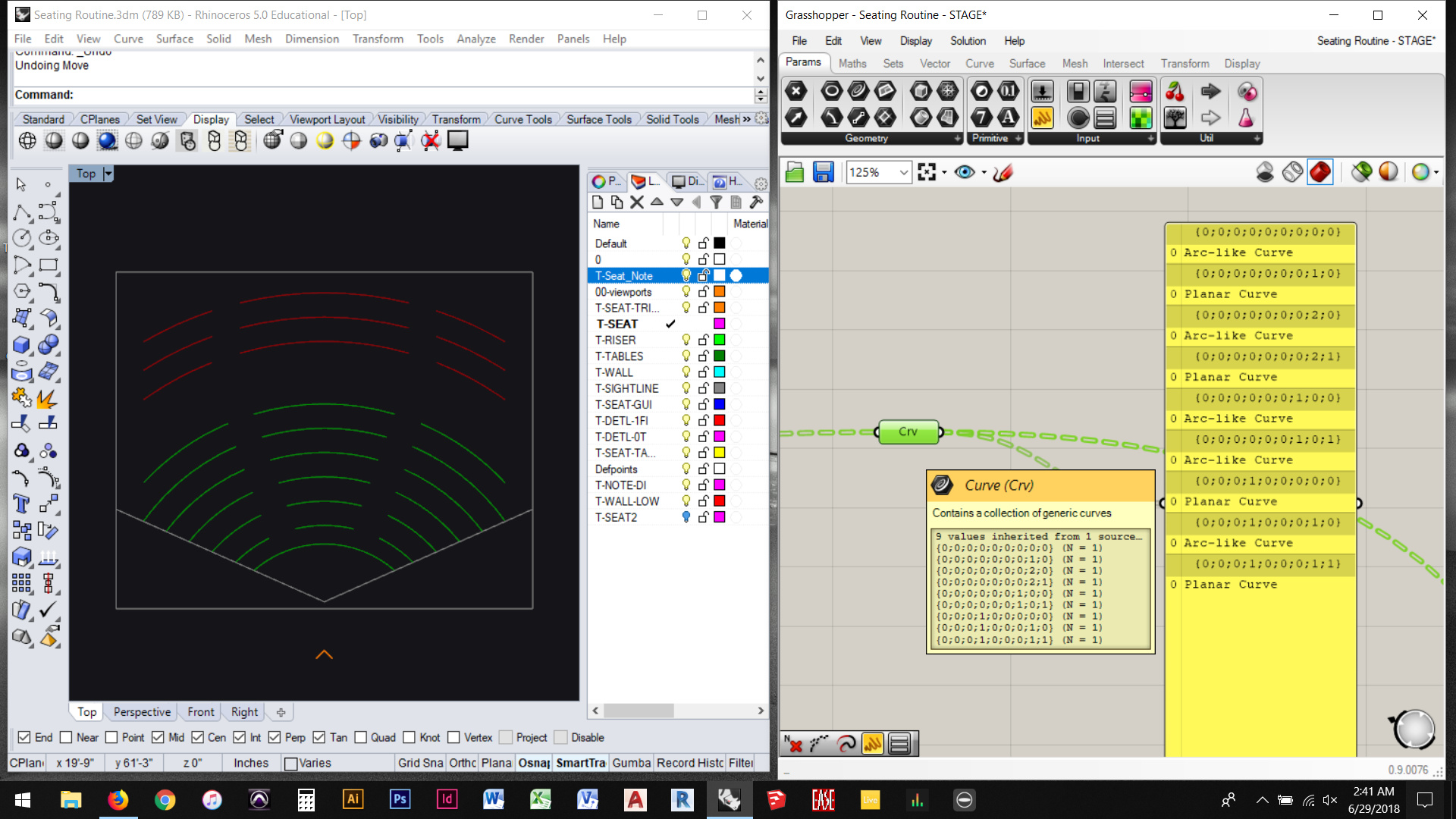The width and height of the screenshot is (1456, 819).
Task: Click the Cherry Picker icon in Util group
Action: tap(1175, 90)
